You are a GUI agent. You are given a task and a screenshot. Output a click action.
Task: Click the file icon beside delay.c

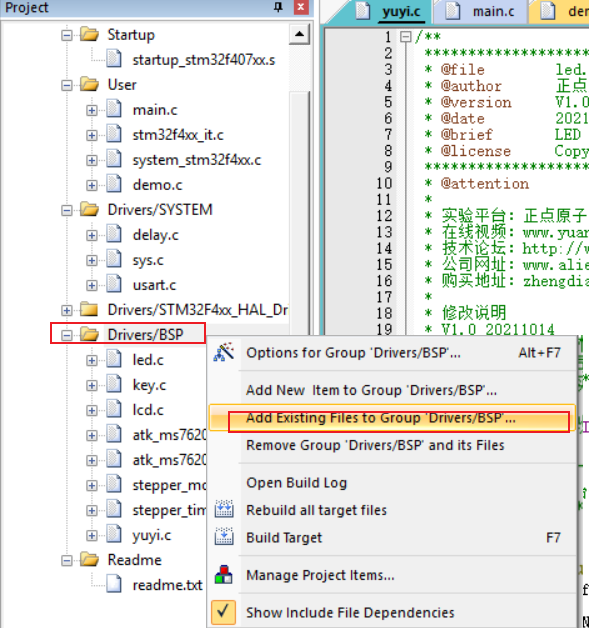click(x=114, y=235)
